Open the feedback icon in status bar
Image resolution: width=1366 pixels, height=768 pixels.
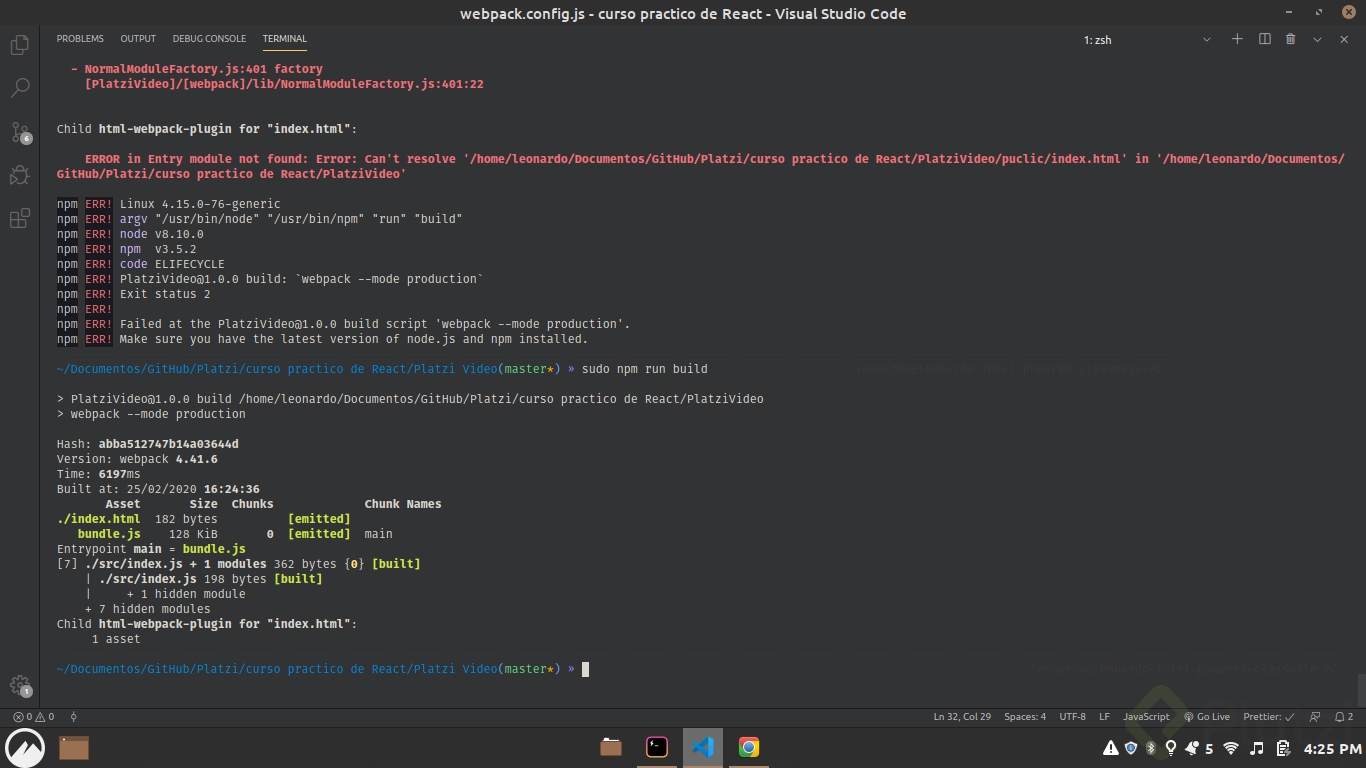coord(1314,717)
